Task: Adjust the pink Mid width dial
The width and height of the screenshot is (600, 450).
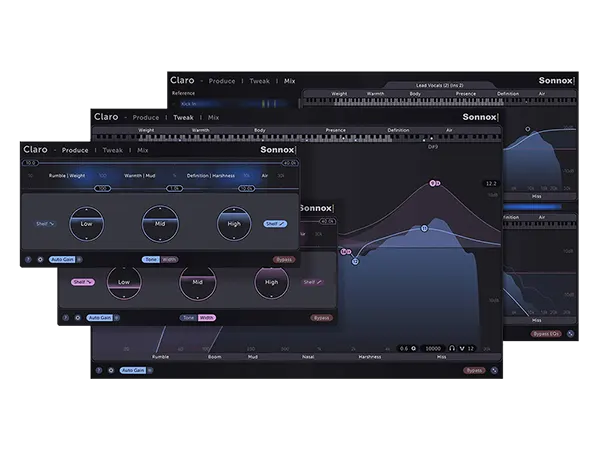Action: 197,282
